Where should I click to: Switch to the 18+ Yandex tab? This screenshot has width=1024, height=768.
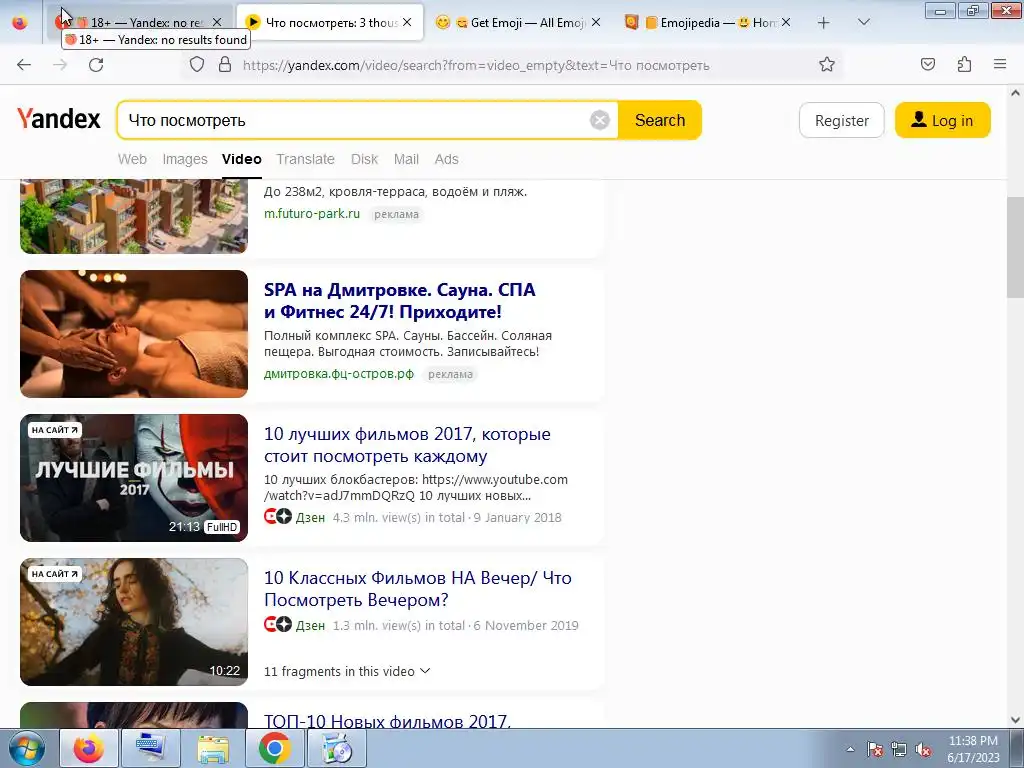coord(140,23)
